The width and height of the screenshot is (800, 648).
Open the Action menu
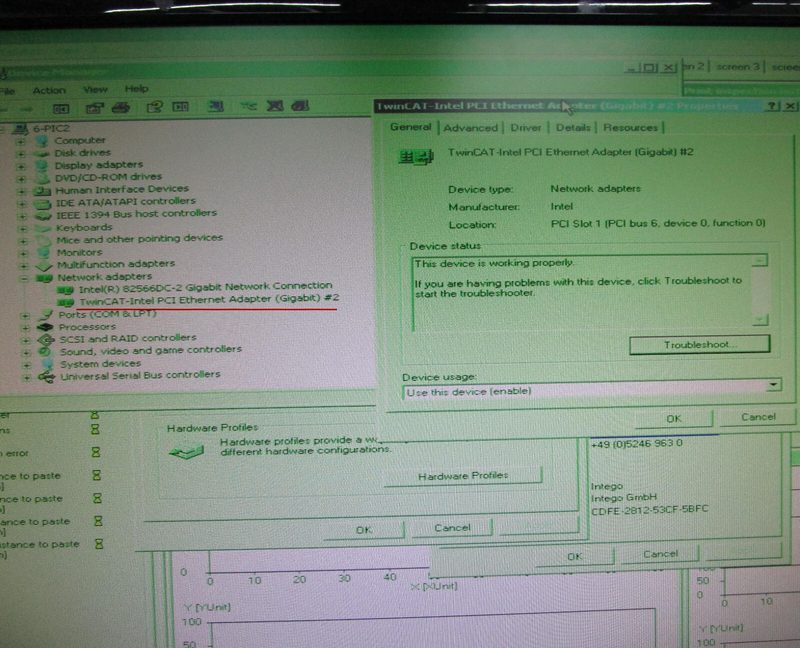point(49,91)
